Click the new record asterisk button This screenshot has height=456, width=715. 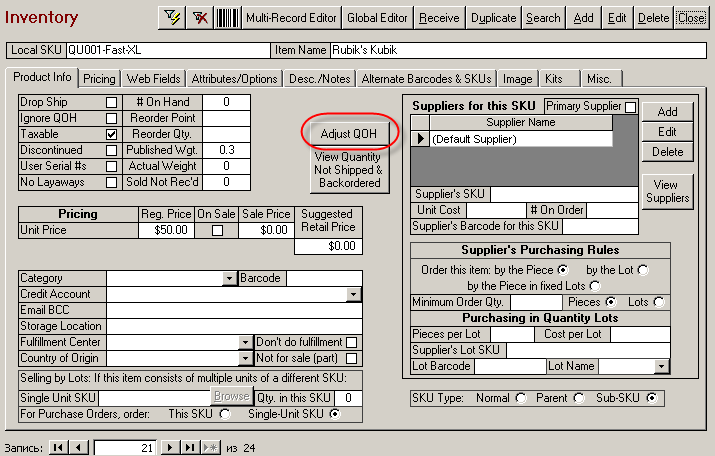(x=211, y=447)
